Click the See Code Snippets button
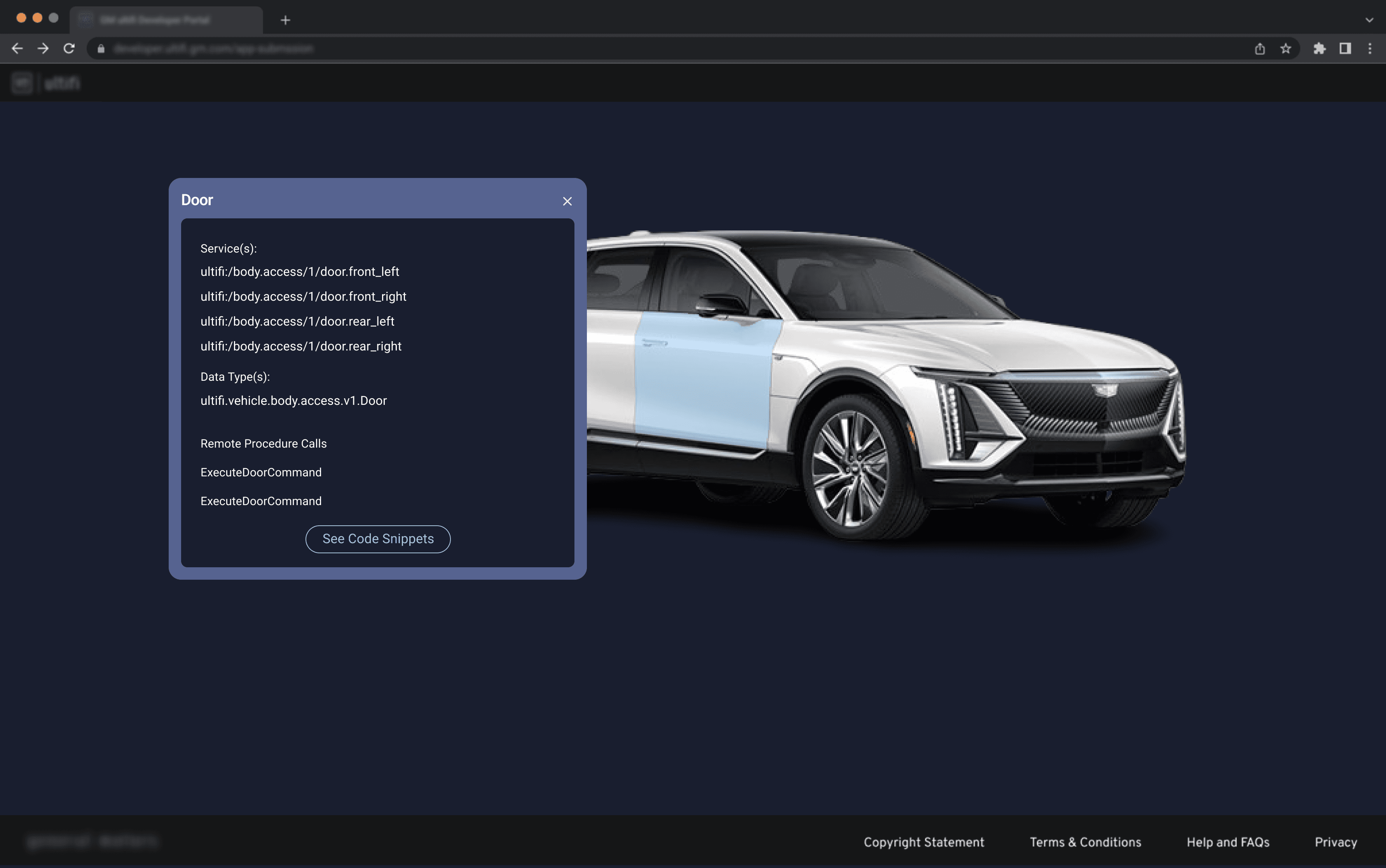Screen dimensions: 1386x868 click(x=378, y=539)
